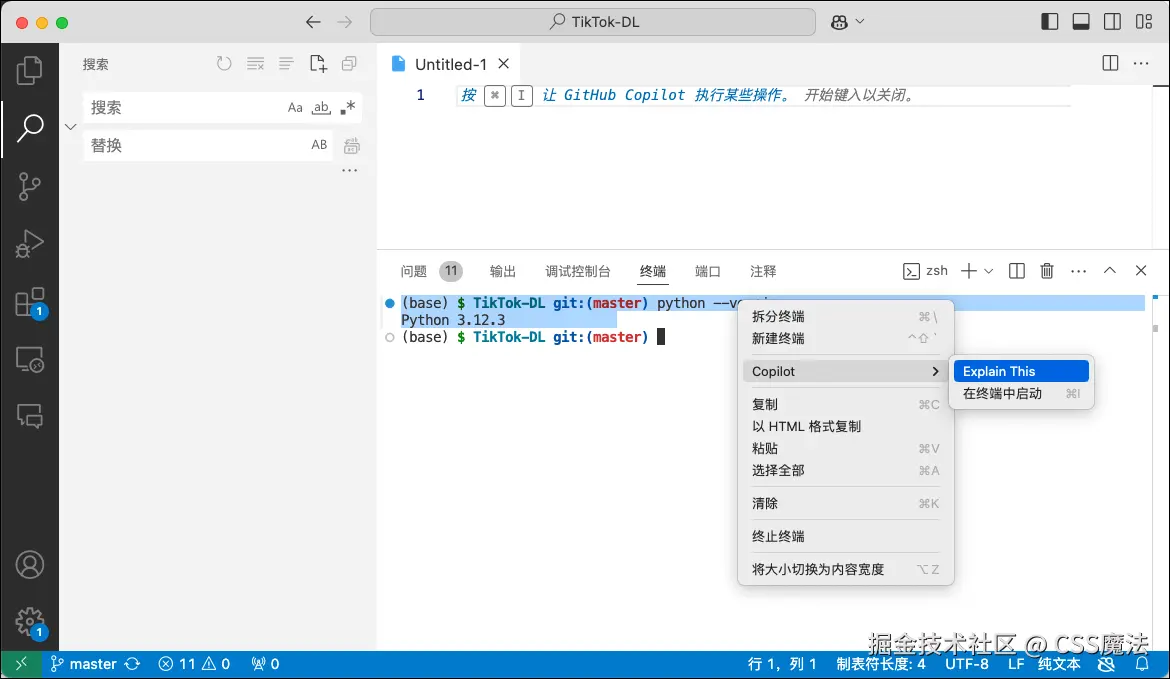Split the editor to the right
The width and height of the screenshot is (1170, 679).
coord(1110,63)
